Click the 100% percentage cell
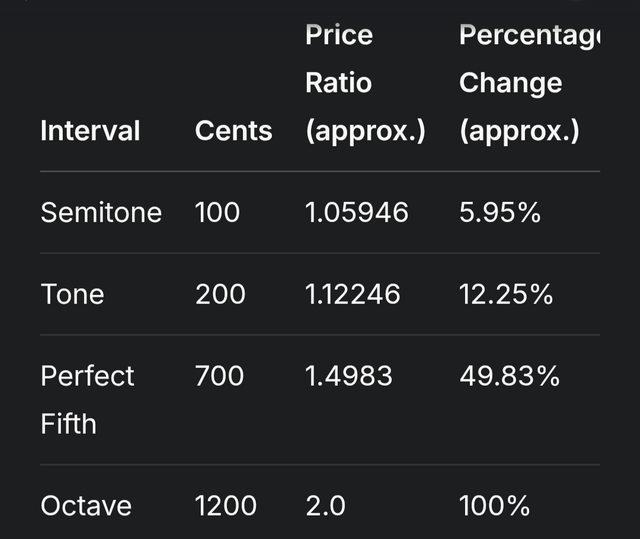The width and height of the screenshot is (640, 539). (x=495, y=506)
